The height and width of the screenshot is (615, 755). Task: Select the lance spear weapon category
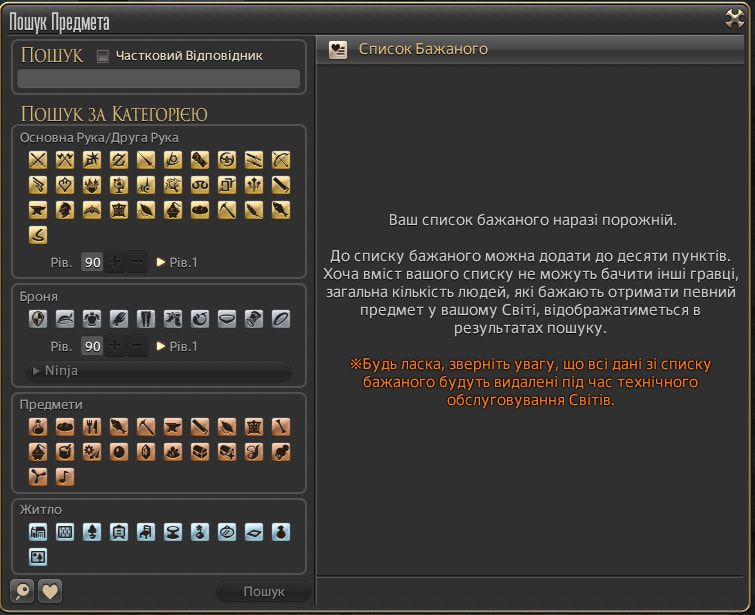146,160
